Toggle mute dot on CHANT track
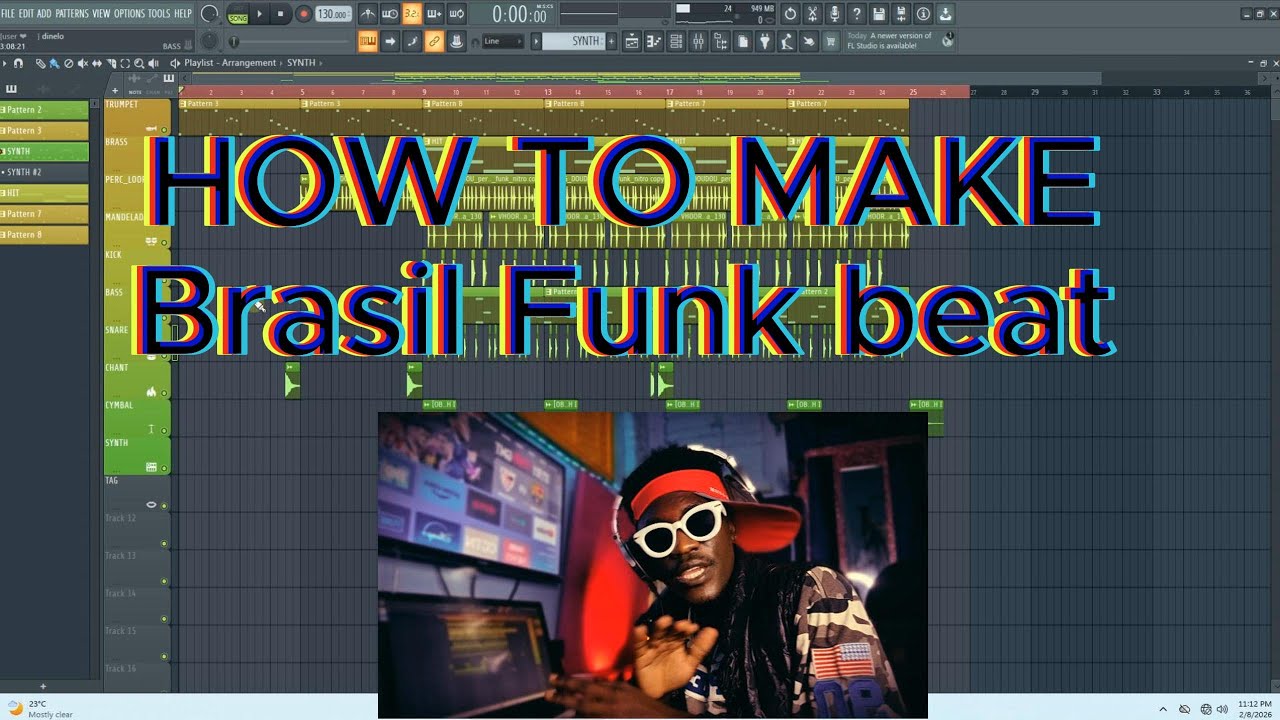The height and width of the screenshot is (720, 1280). (164, 393)
